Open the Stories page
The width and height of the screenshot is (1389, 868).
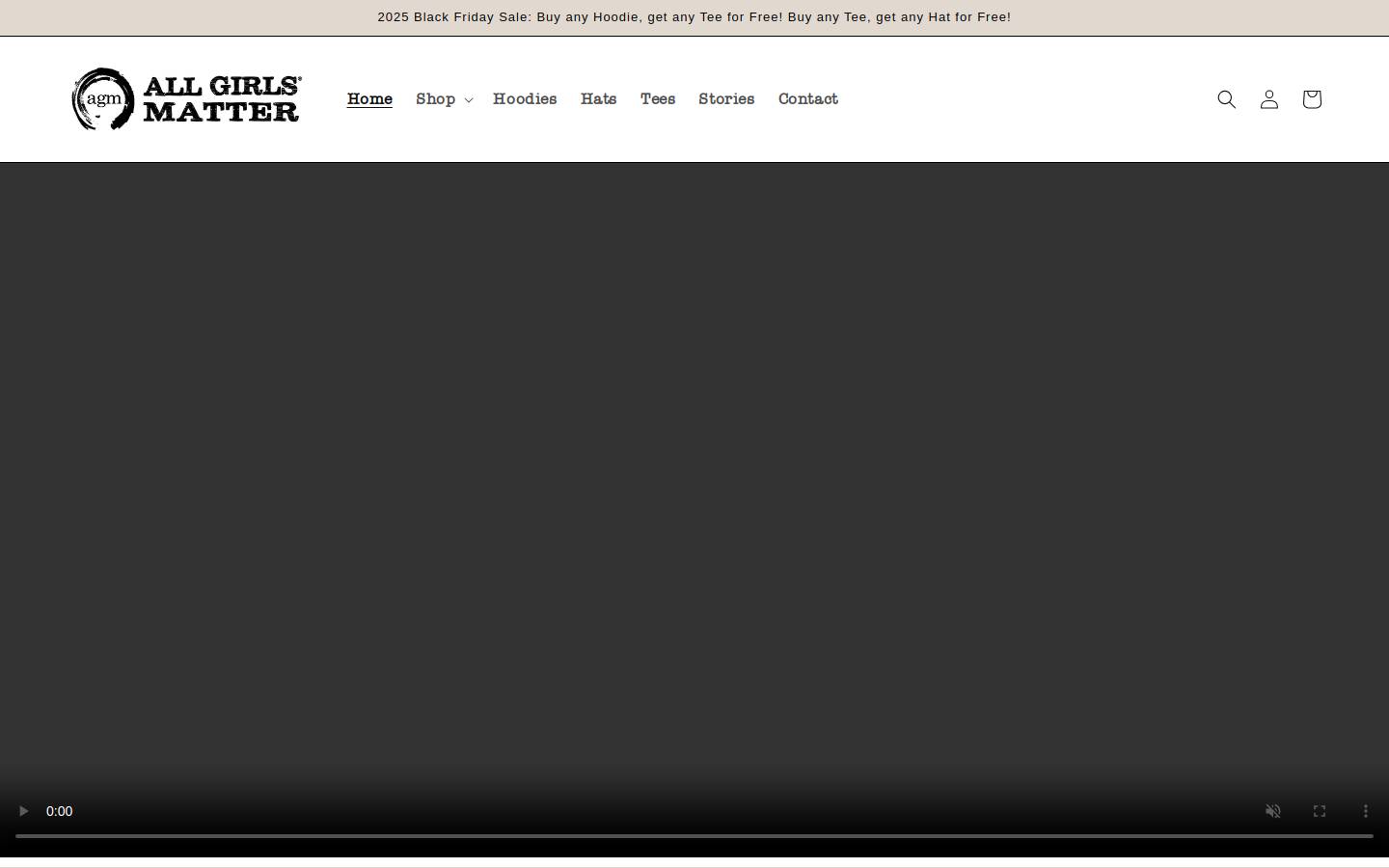click(x=726, y=99)
